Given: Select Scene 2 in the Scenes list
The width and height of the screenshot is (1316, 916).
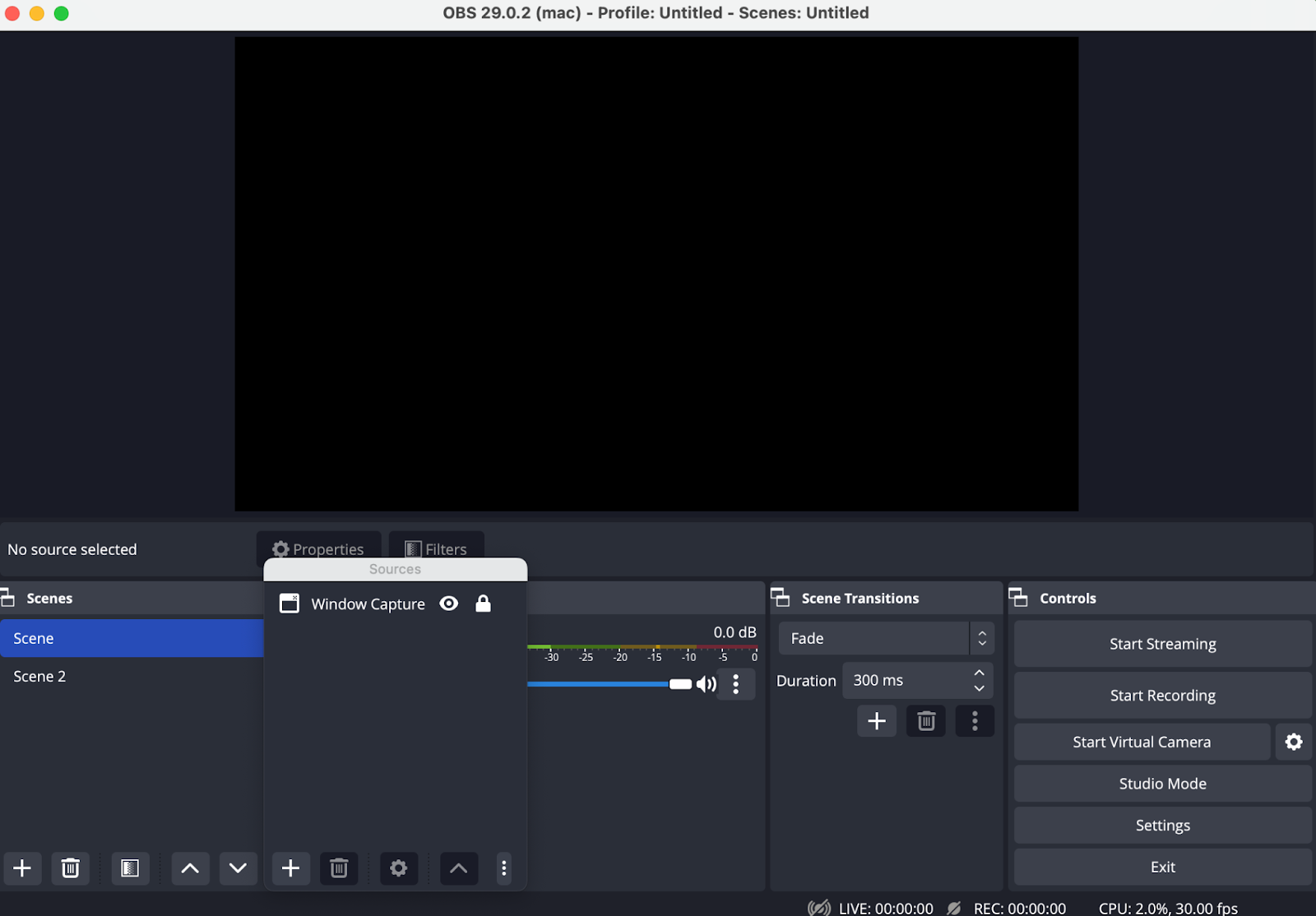Looking at the screenshot, I should 39,677.
